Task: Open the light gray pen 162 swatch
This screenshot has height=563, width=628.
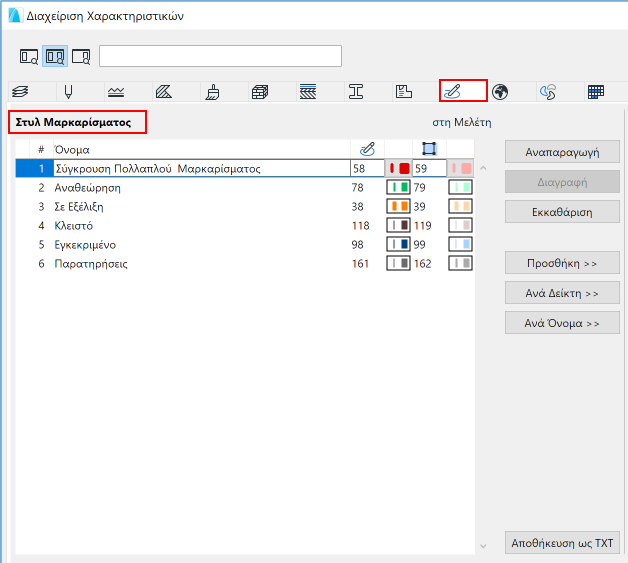Action: tap(460, 263)
